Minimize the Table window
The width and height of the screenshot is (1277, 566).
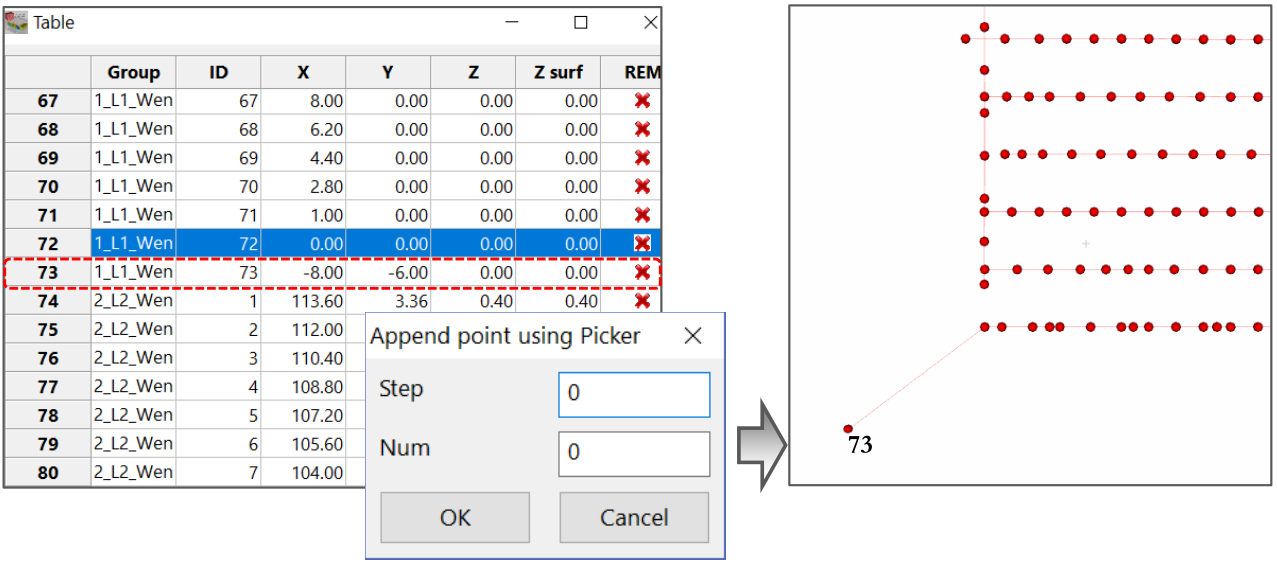pyautogui.click(x=512, y=22)
